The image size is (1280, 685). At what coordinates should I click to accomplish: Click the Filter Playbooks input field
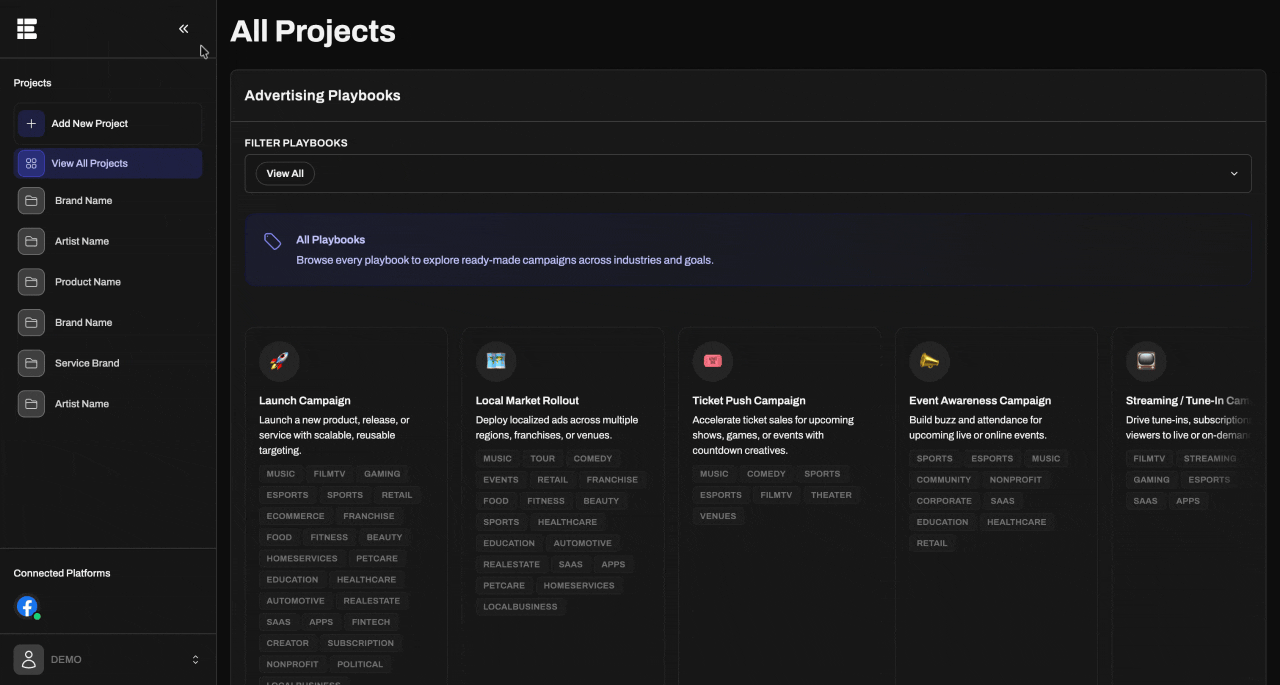748,173
